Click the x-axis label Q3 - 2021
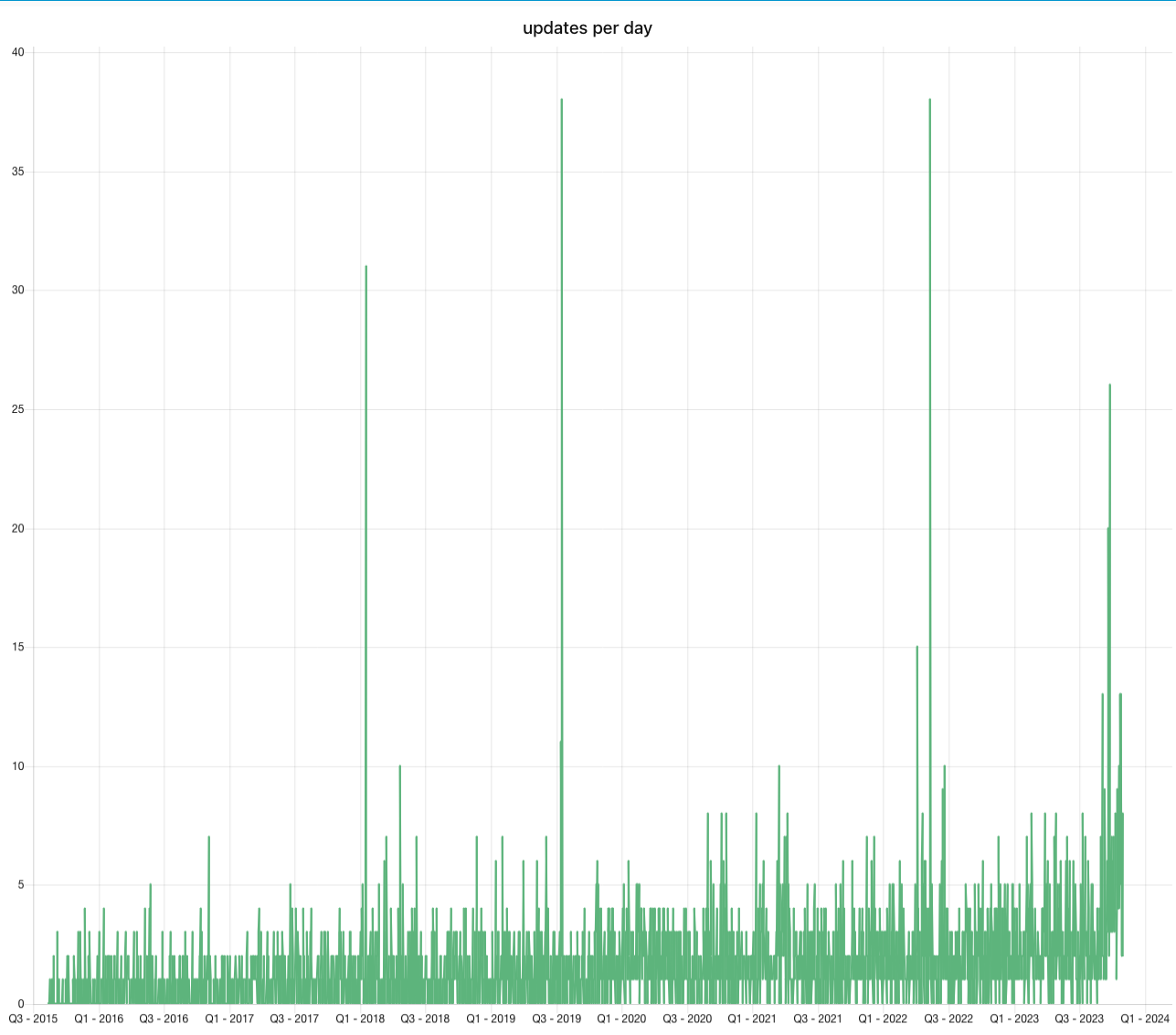The height and width of the screenshot is (1035, 1176). tap(818, 1019)
